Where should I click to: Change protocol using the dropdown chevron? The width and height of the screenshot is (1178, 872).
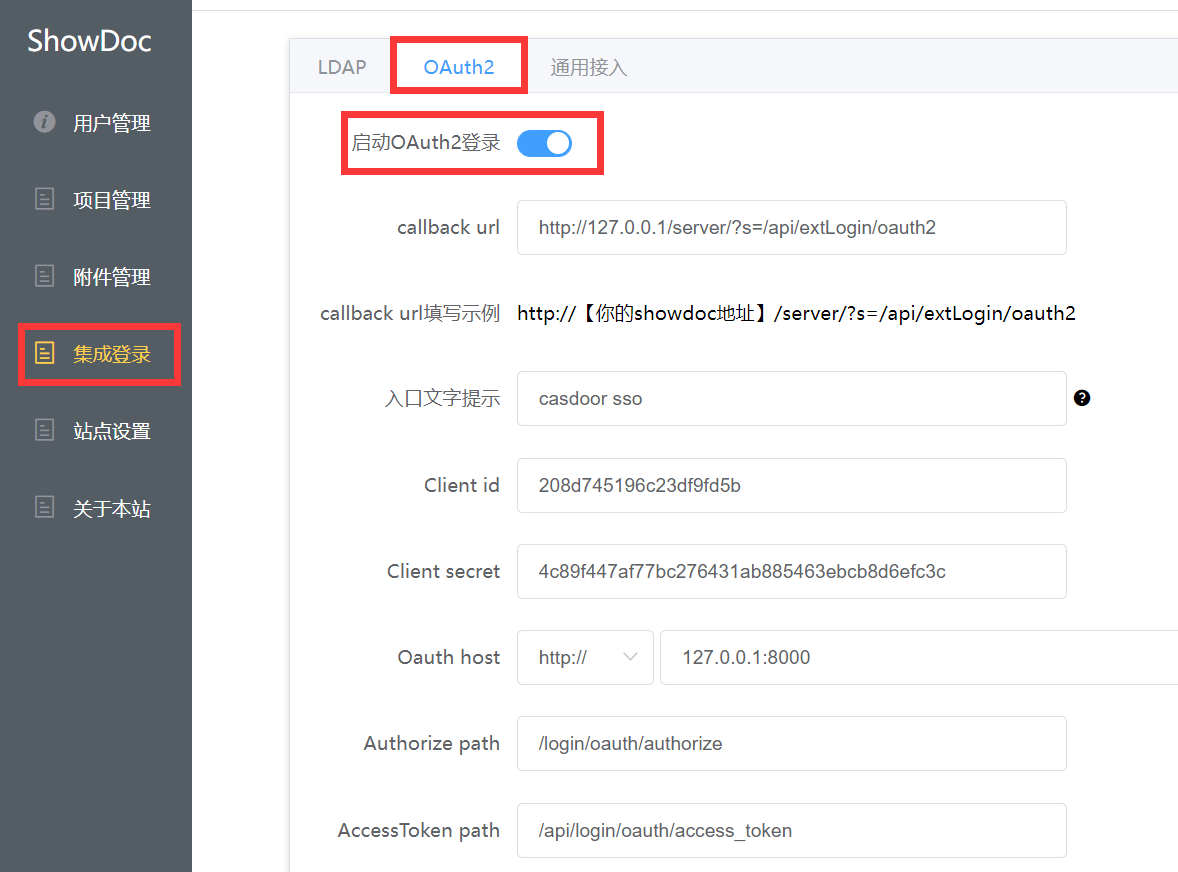630,657
